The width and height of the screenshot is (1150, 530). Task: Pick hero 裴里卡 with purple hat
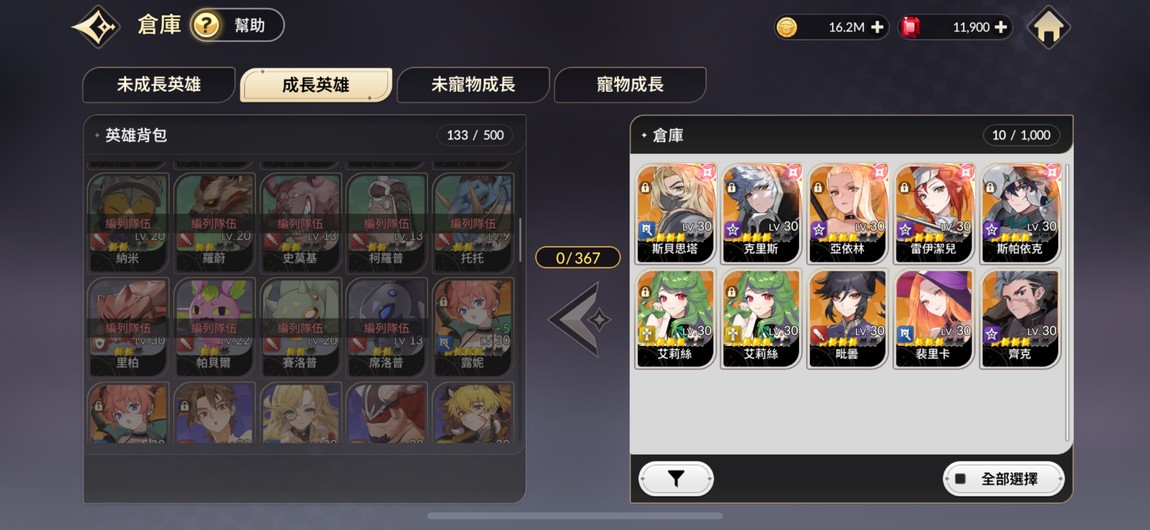click(934, 318)
